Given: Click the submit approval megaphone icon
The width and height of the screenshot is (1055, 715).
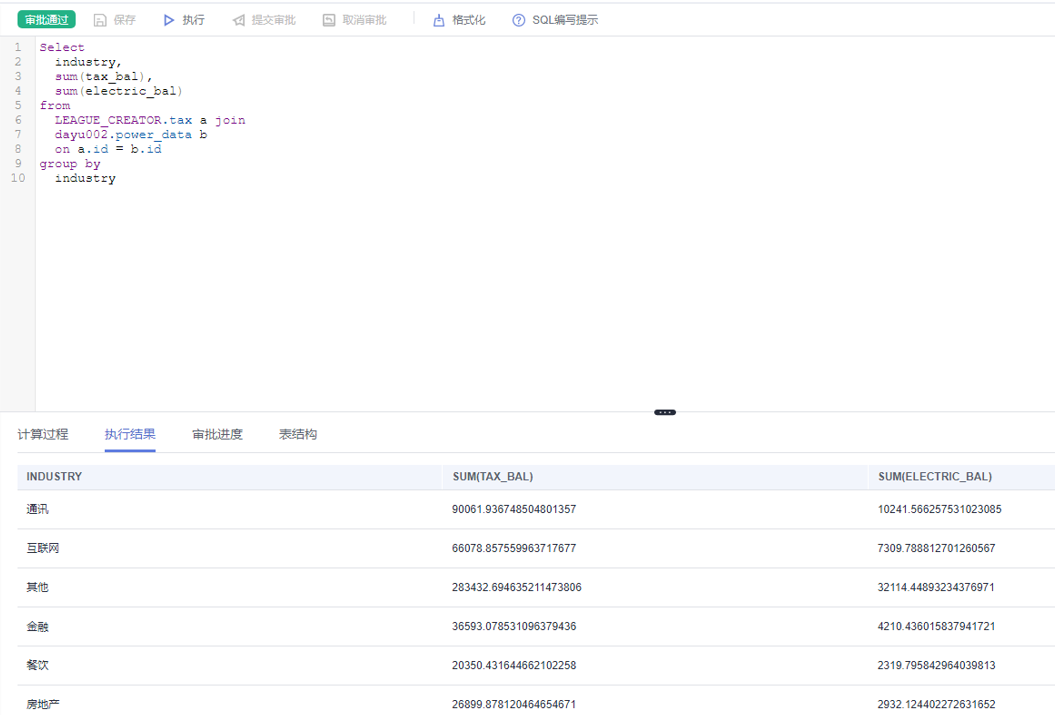Looking at the screenshot, I should click(239, 20).
